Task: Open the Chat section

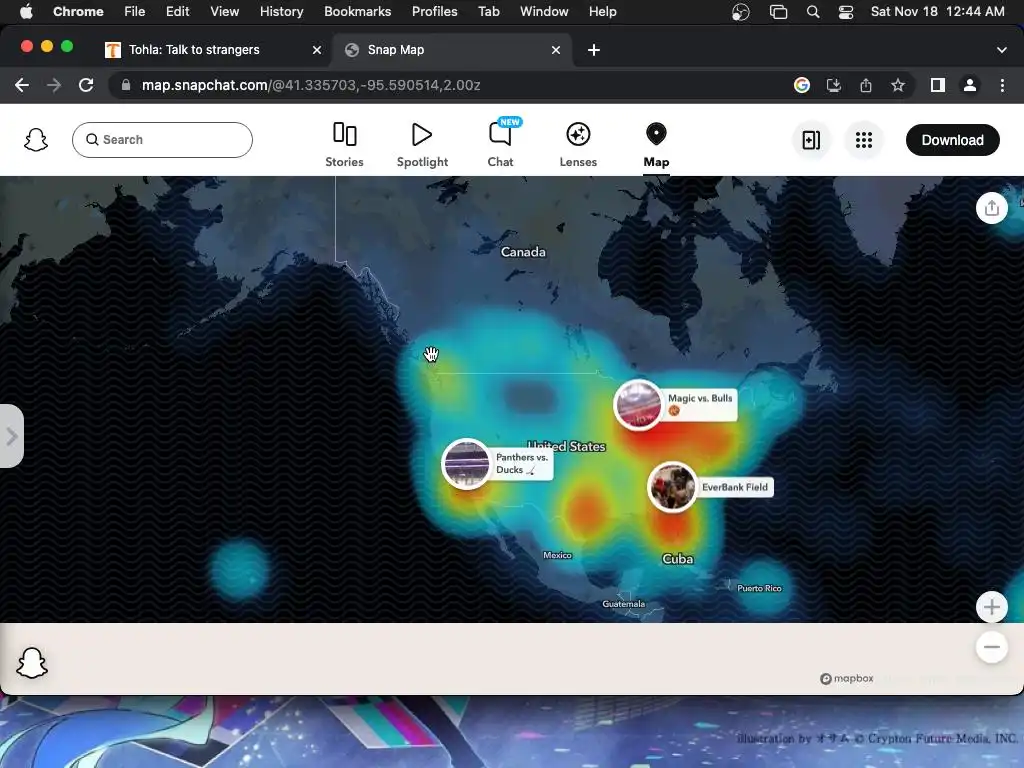Action: pyautogui.click(x=500, y=145)
